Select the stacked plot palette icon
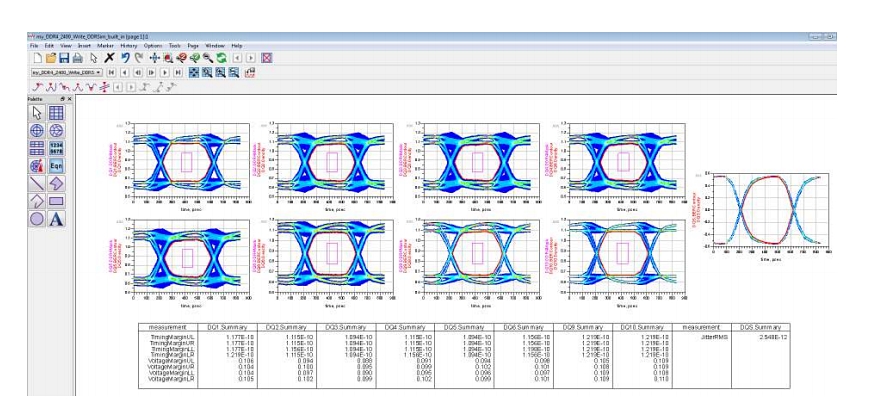 [x=37, y=148]
